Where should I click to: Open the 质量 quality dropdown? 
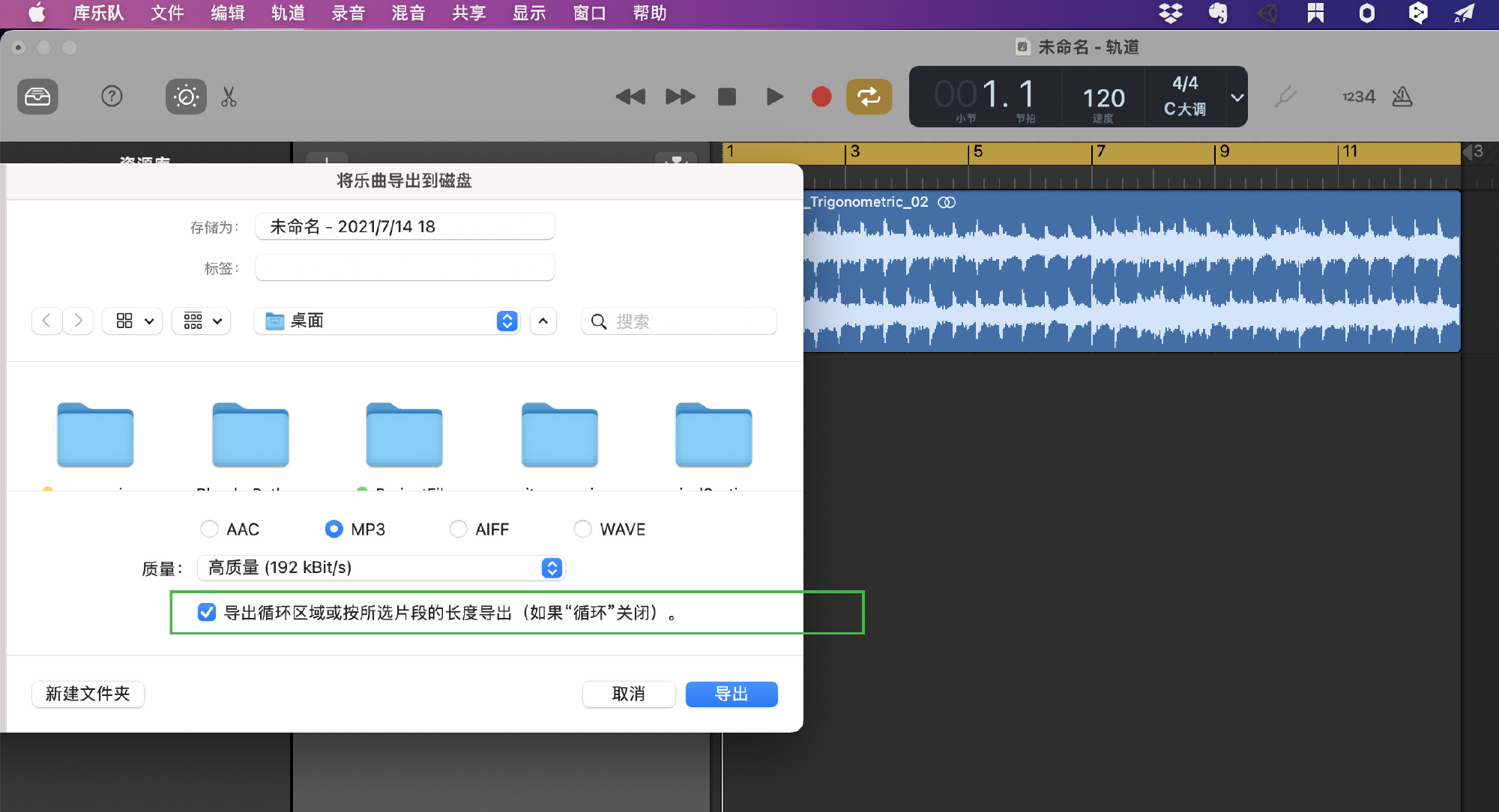point(381,568)
